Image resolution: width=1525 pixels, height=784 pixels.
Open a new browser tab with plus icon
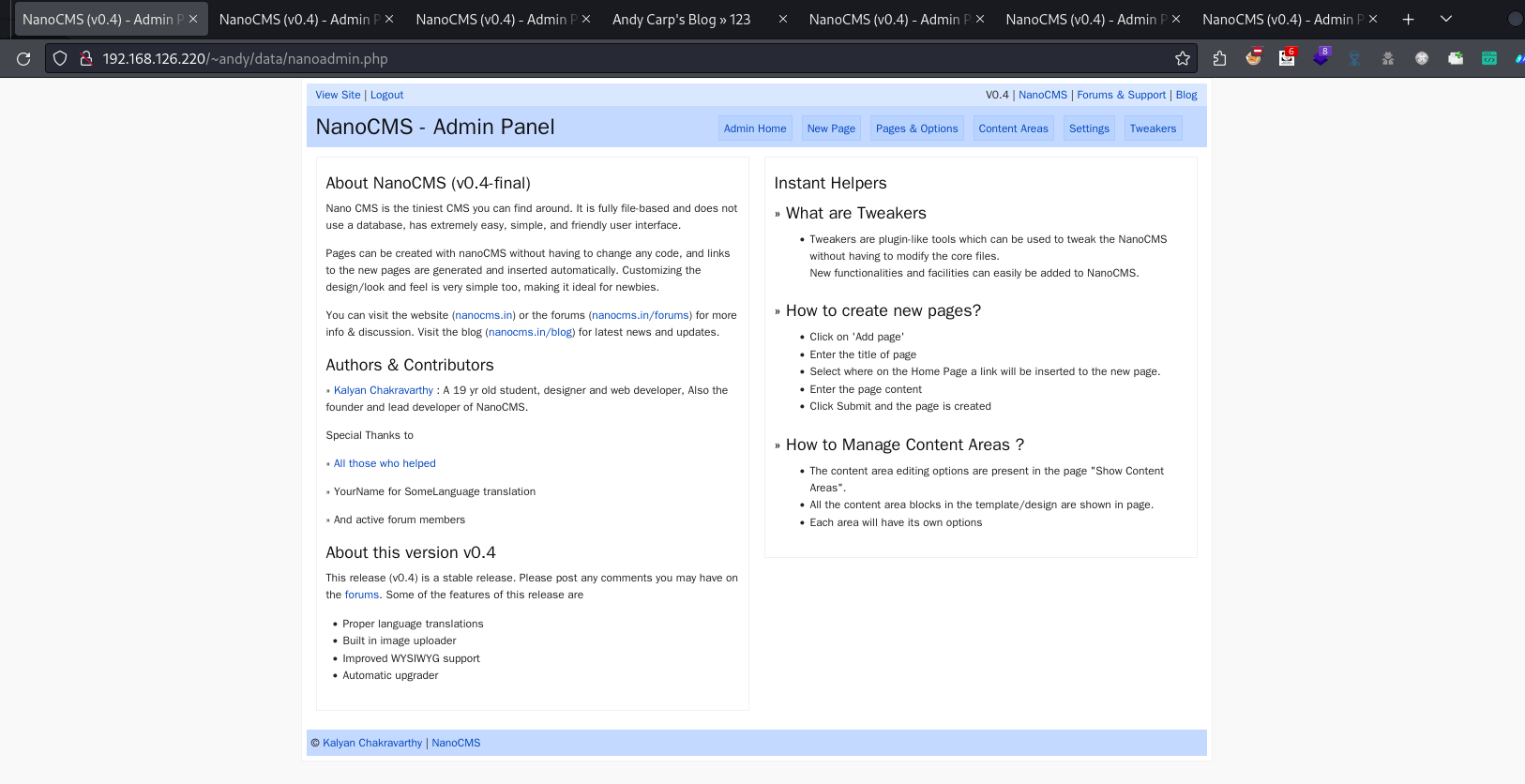point(1408,19)
